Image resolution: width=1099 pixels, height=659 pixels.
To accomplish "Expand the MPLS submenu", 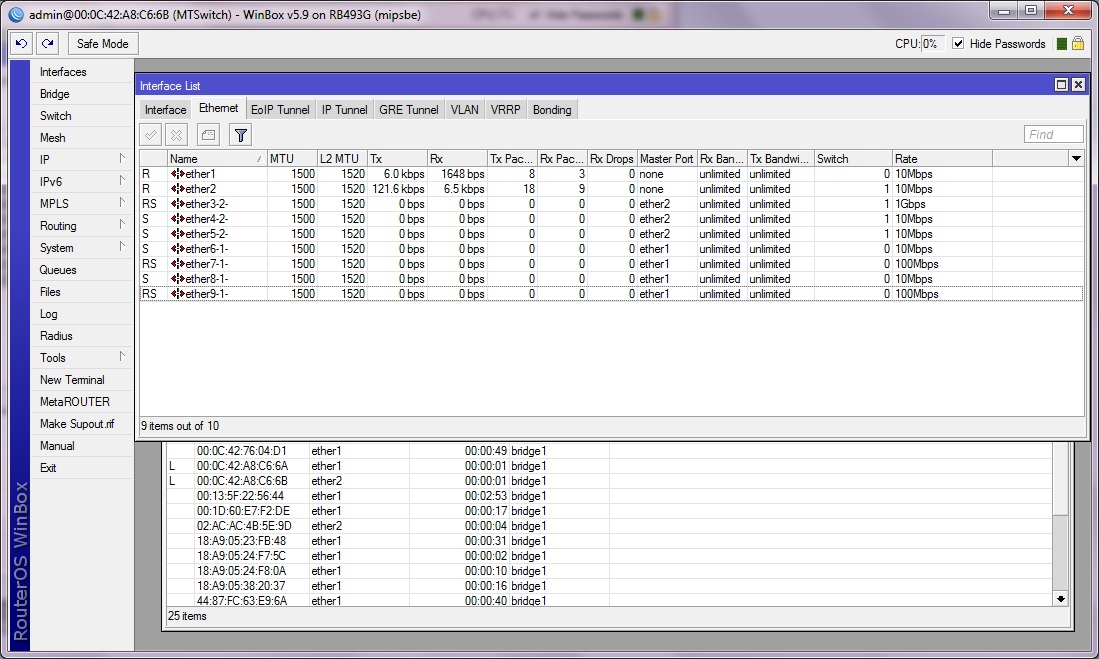I will pos(122,203).
